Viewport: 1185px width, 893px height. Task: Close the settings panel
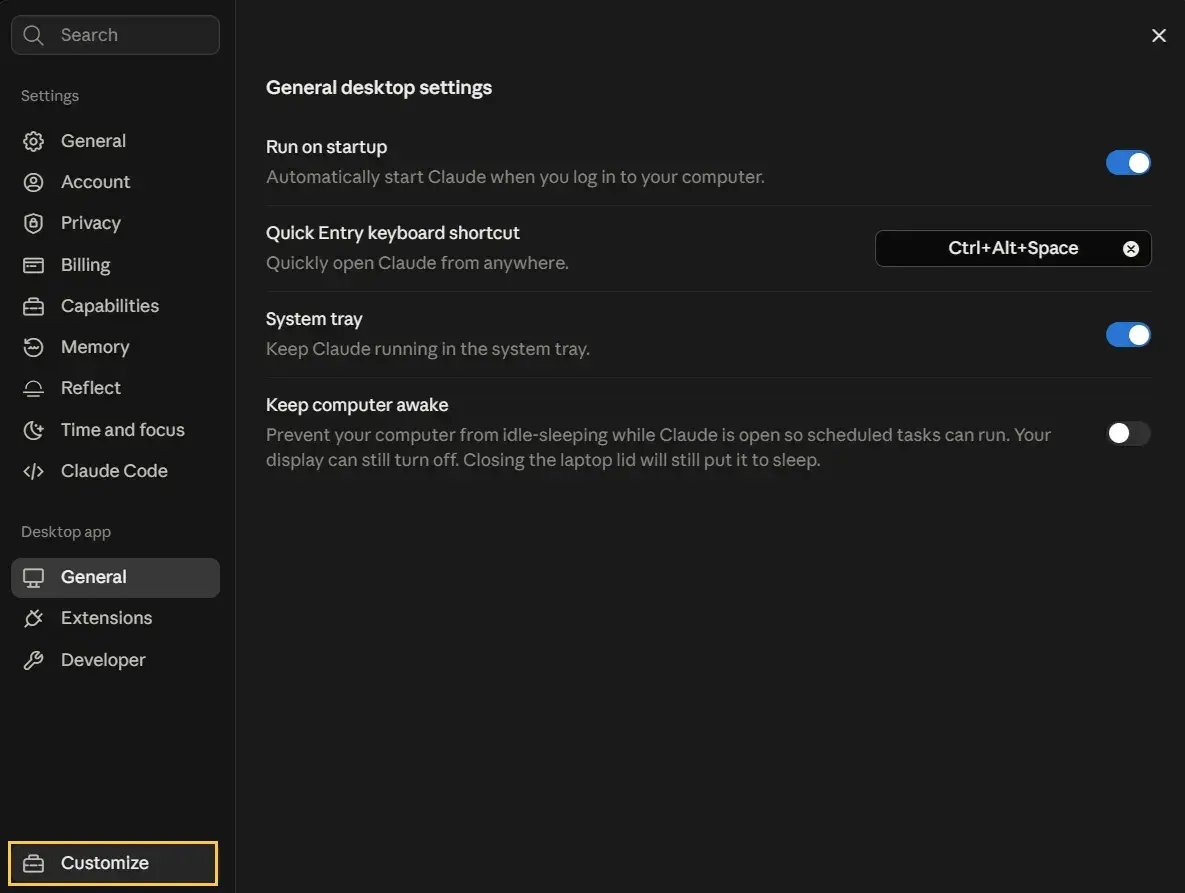click(1159, 36)
